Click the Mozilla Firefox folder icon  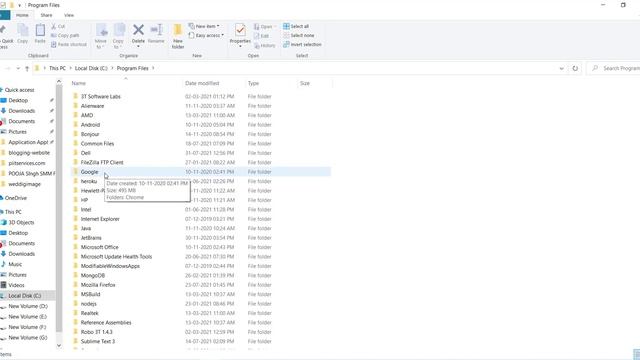(76, 284)
